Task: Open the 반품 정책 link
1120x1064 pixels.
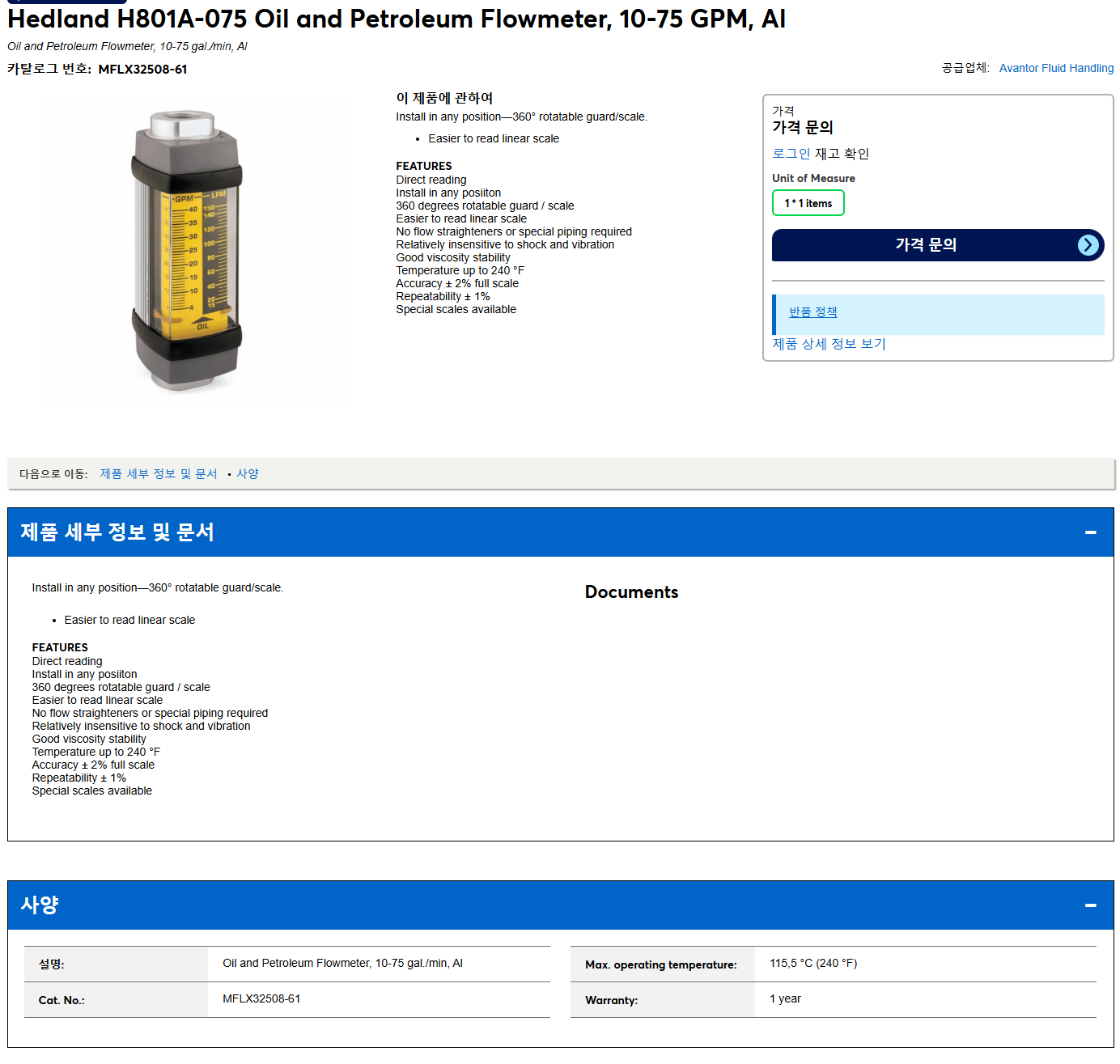Action: click(812, 312)
